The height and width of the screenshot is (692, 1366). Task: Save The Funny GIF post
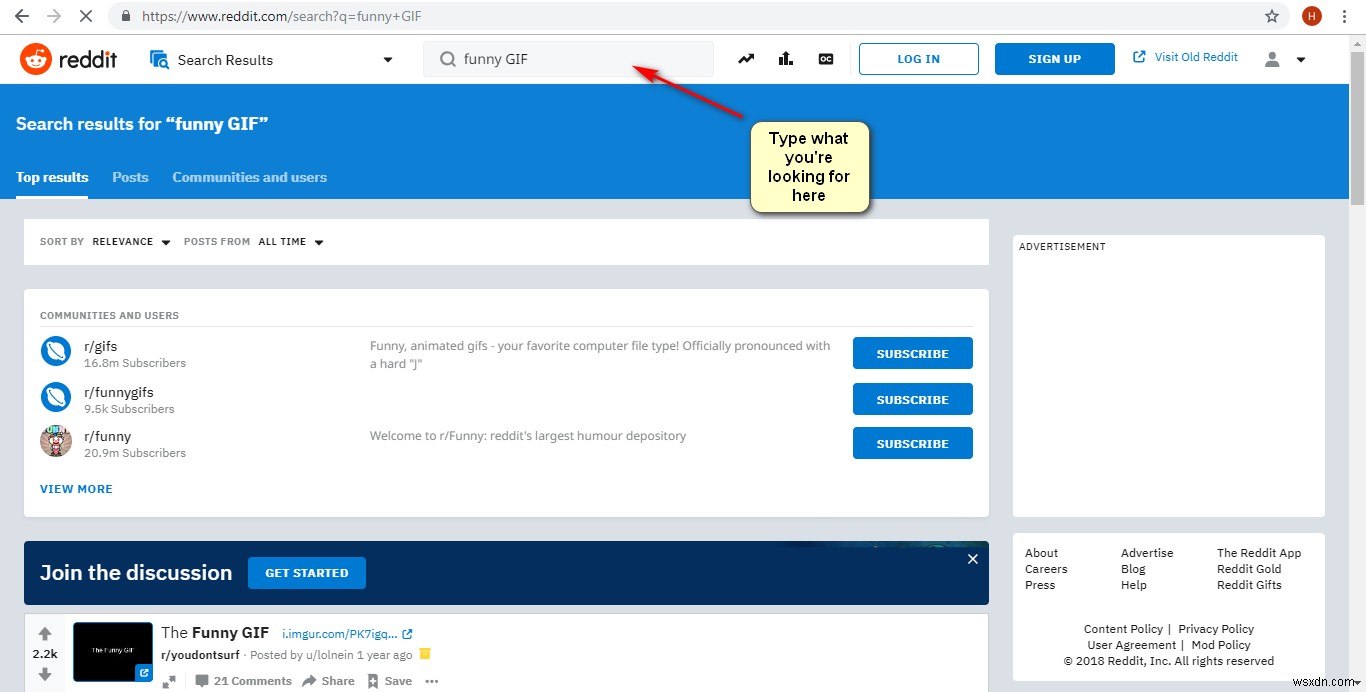(x=389, y=681)
